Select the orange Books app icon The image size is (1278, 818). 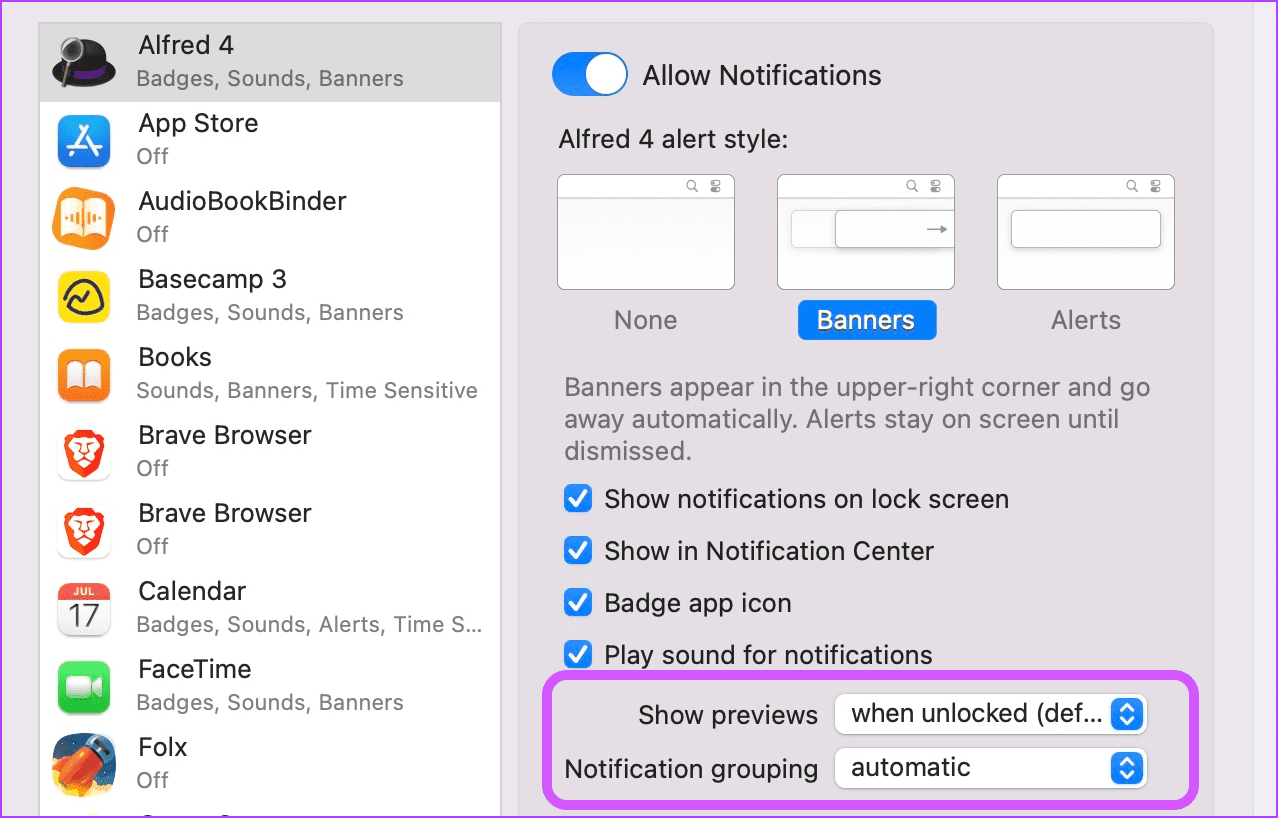(x=84, y=374)
